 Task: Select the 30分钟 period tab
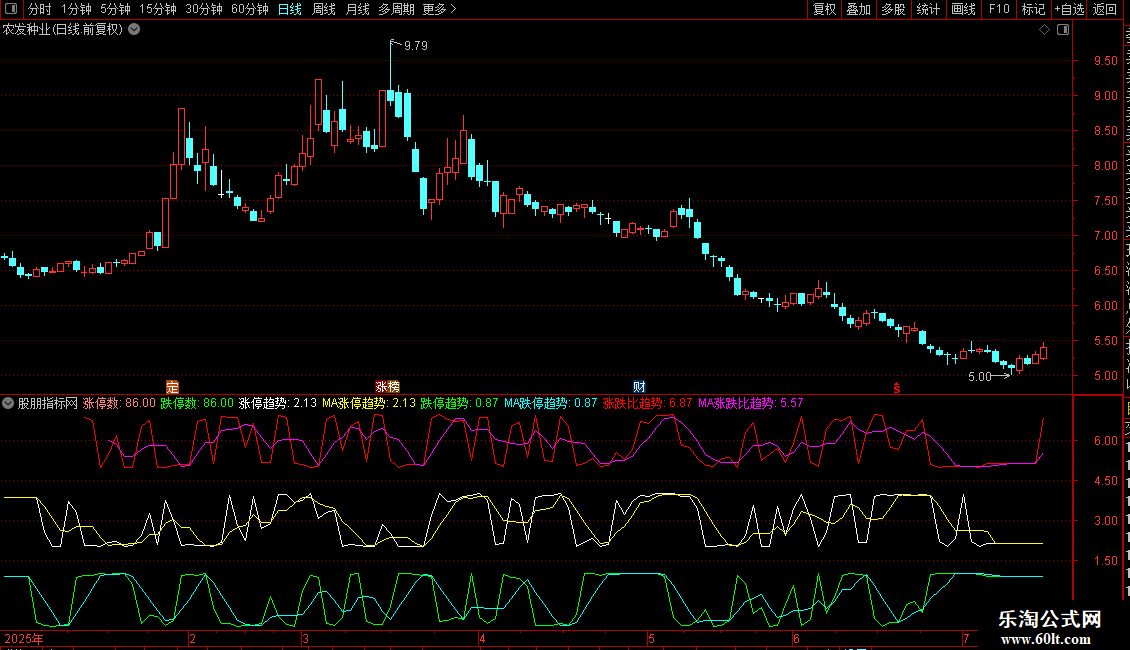(204, 9)
